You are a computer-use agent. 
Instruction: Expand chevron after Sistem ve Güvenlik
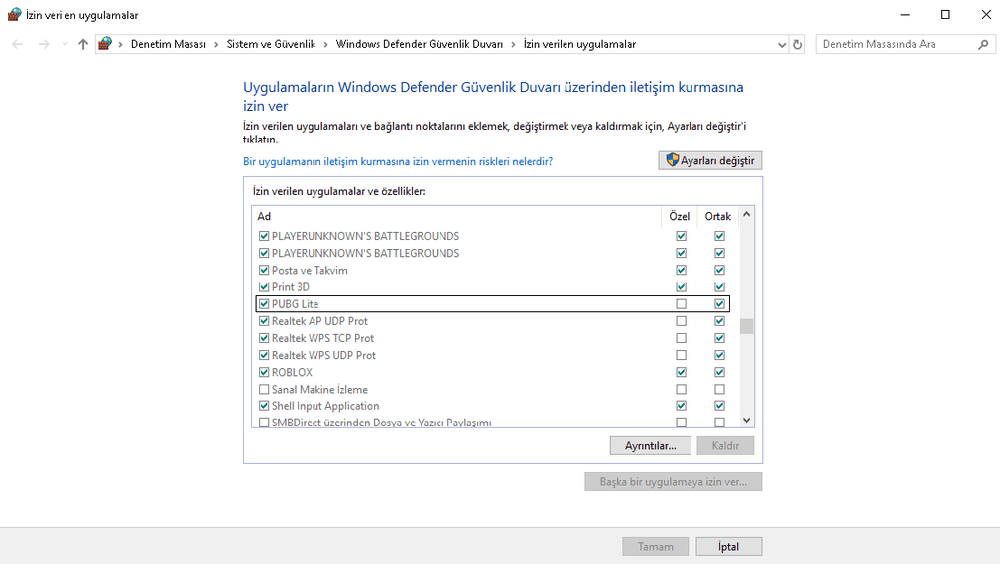tap(325, 44)
